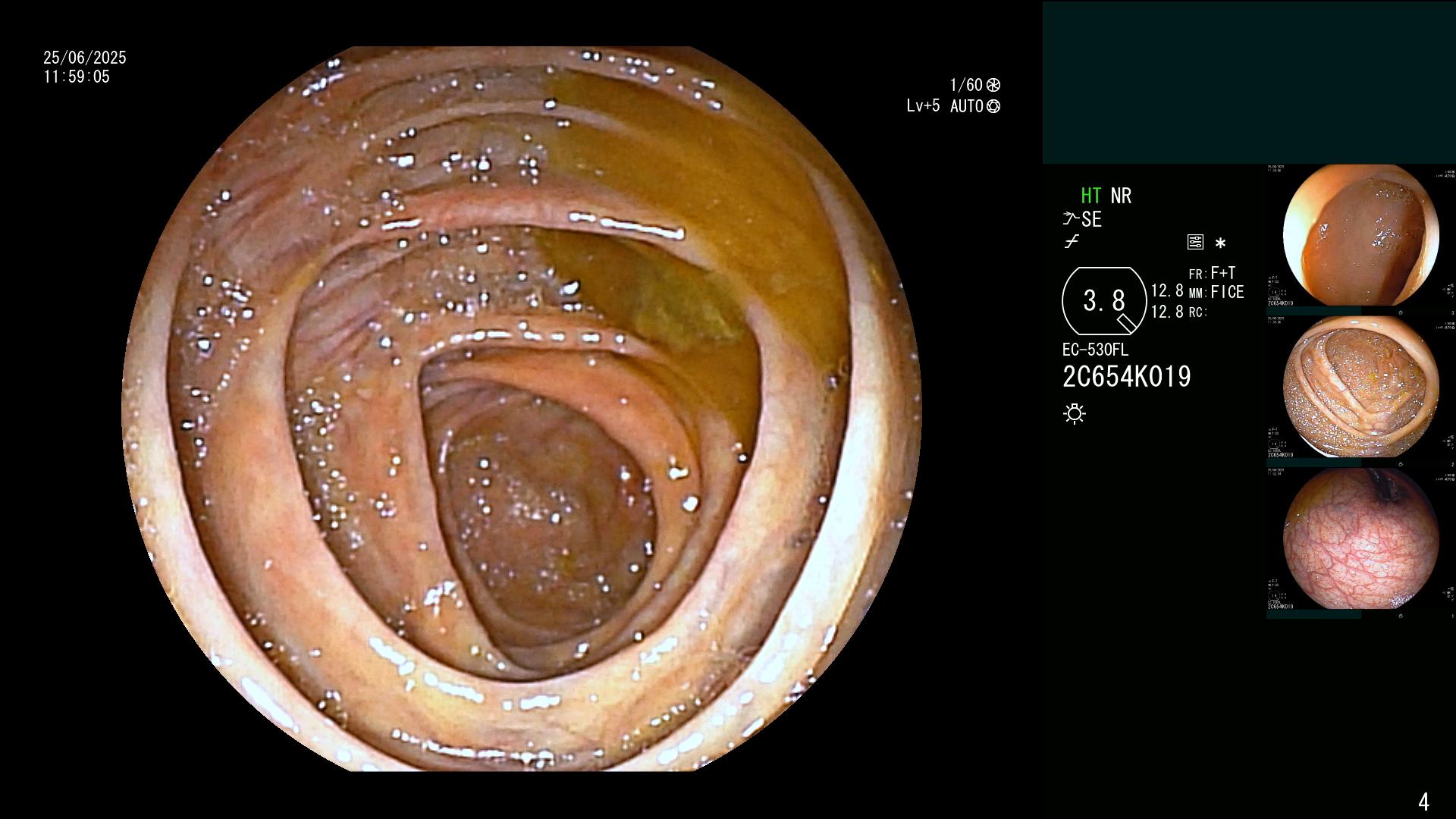Click the NR noise reduction label
This screenshot has width=1456, height=819.
[1121, 196]
